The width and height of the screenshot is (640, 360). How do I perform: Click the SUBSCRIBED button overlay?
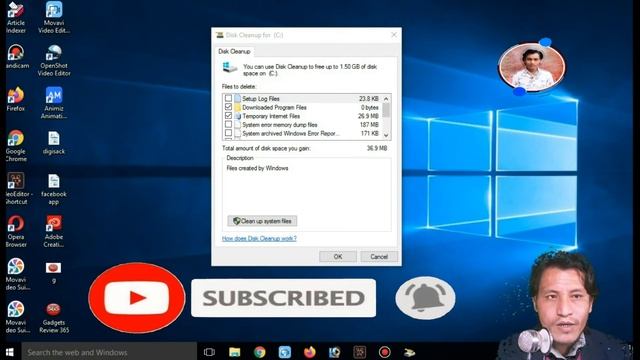click(283, 298)
